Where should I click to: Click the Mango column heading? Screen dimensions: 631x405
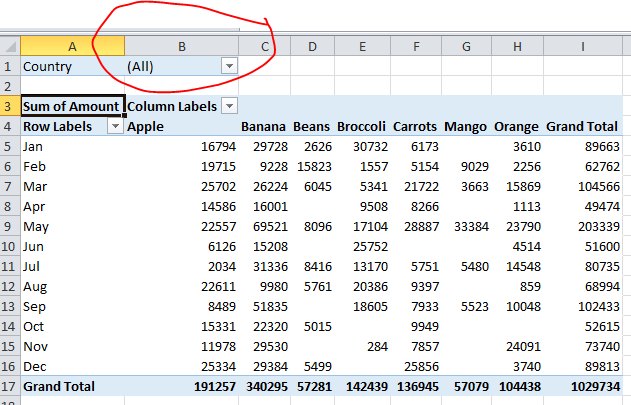466,126
